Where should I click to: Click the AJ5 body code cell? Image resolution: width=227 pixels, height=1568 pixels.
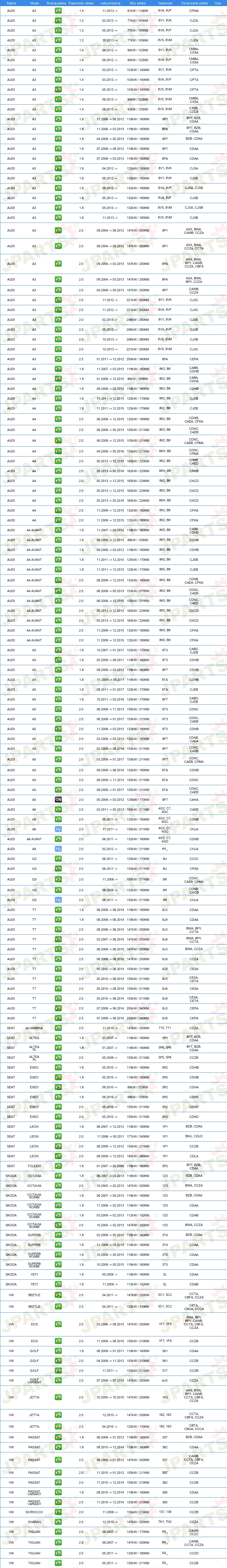pos(165,1380)
